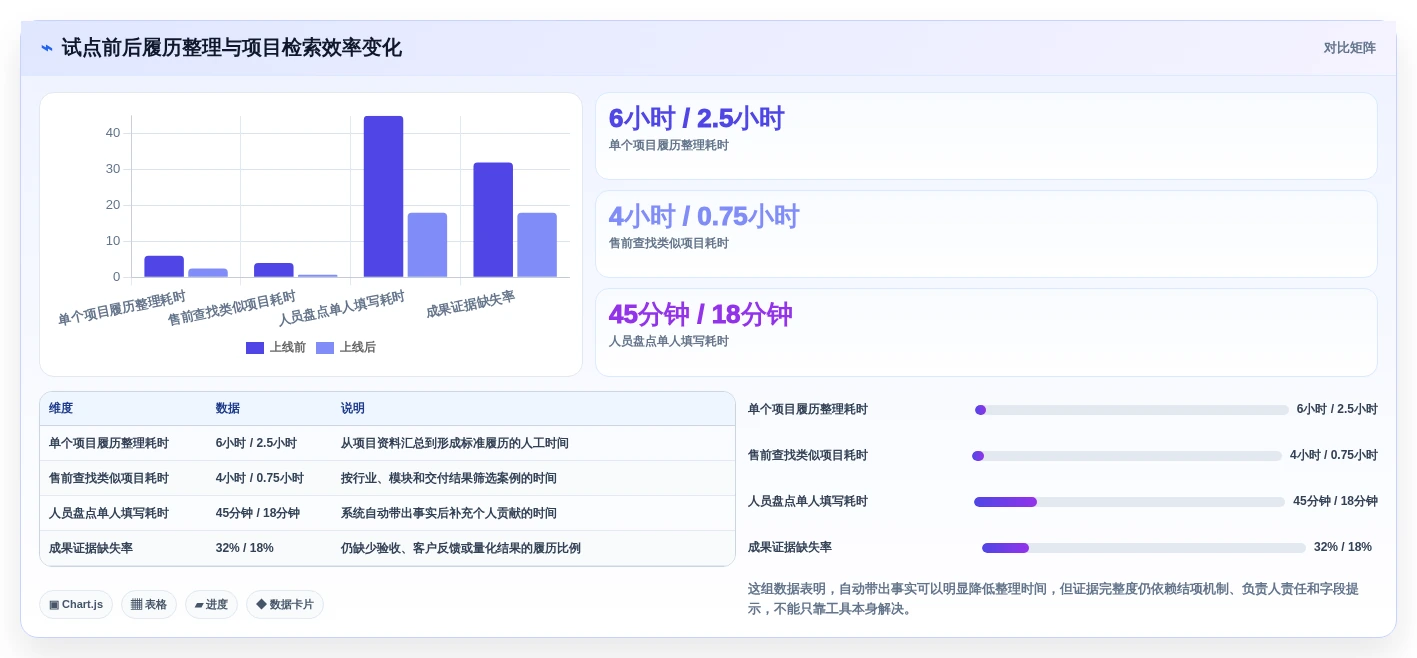Click the 上线前 bar for 人员盘点单人填写耗时
Screen dimensions: 1417x658
coord(383,196)
